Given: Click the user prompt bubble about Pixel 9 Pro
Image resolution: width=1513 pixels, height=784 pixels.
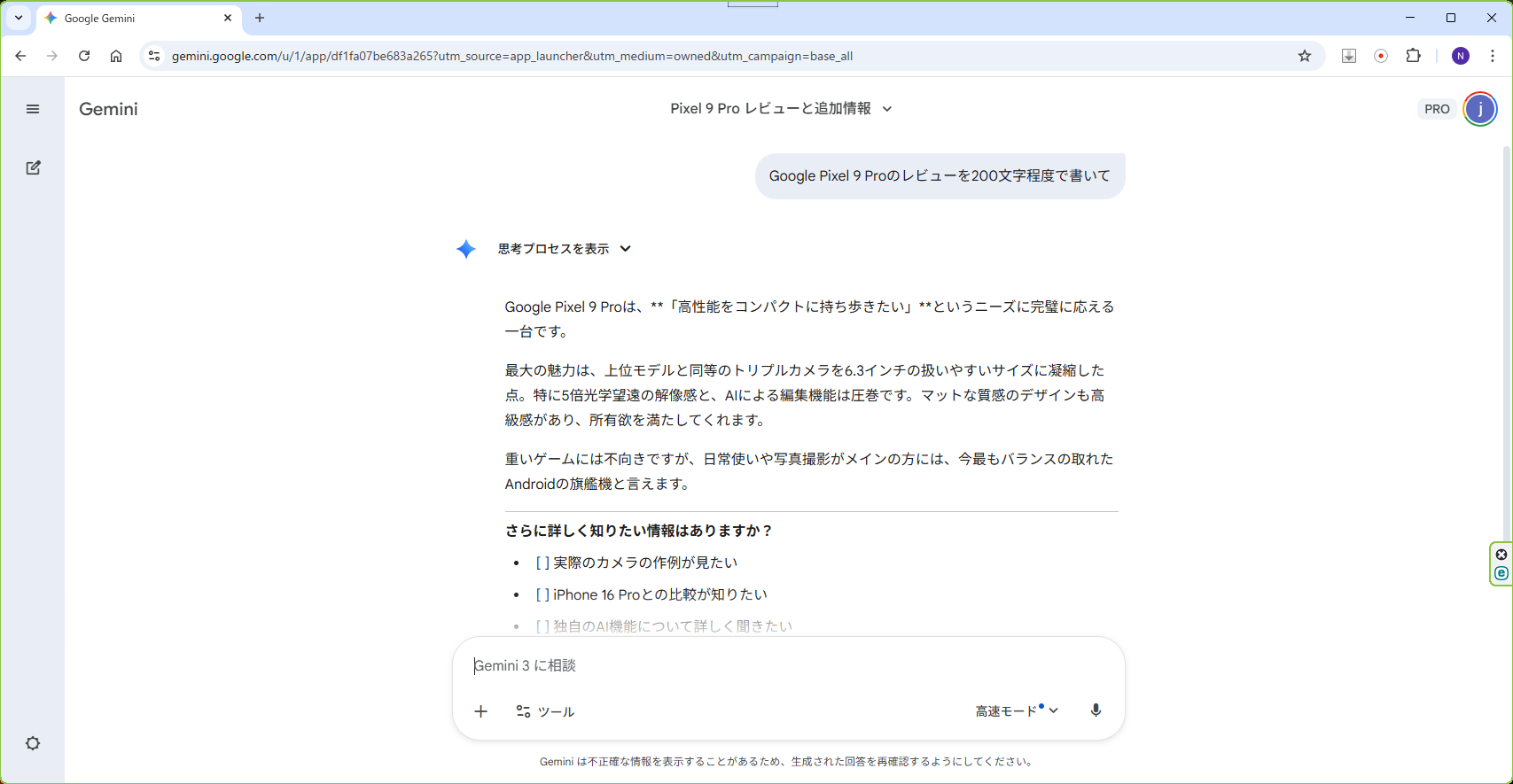Looking at the screenshot, I should (940, 175).
